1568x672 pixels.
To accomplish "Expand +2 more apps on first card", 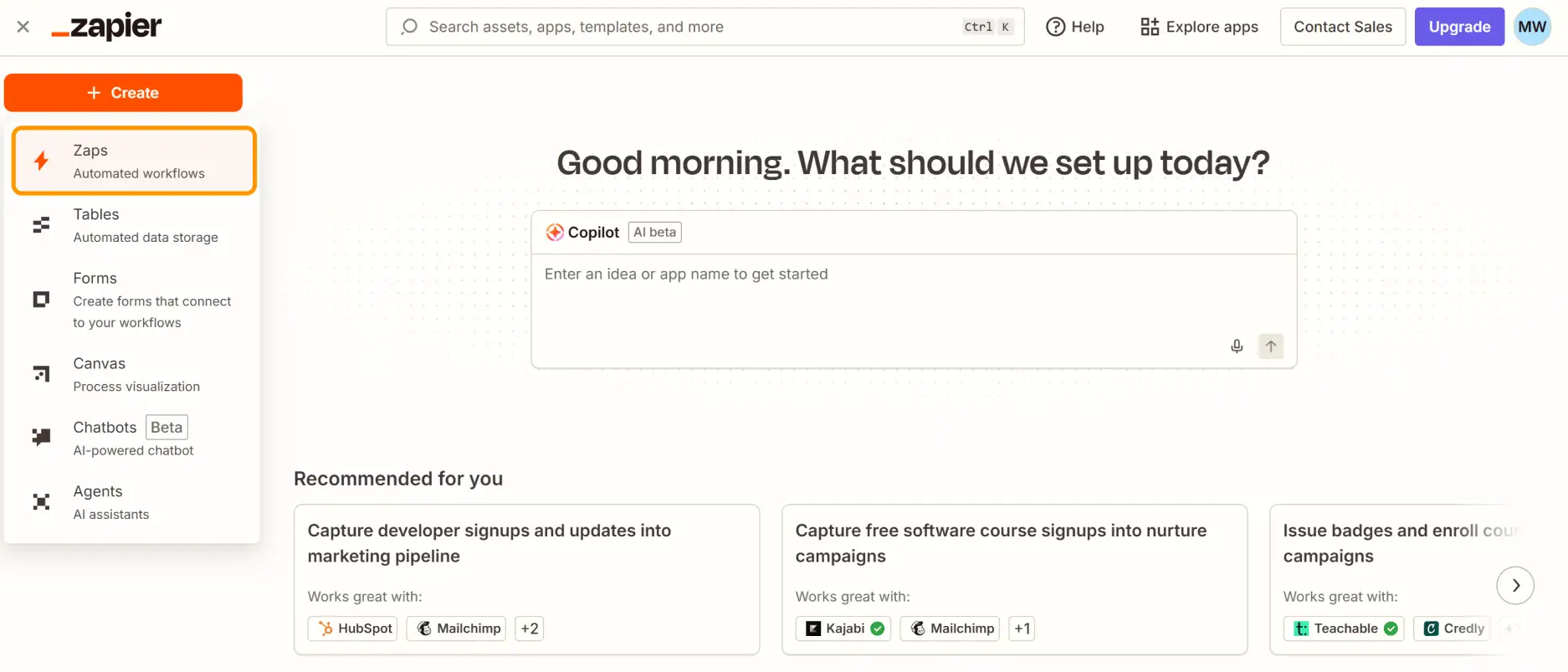I will pyautogui.click(x=529, y=628).
